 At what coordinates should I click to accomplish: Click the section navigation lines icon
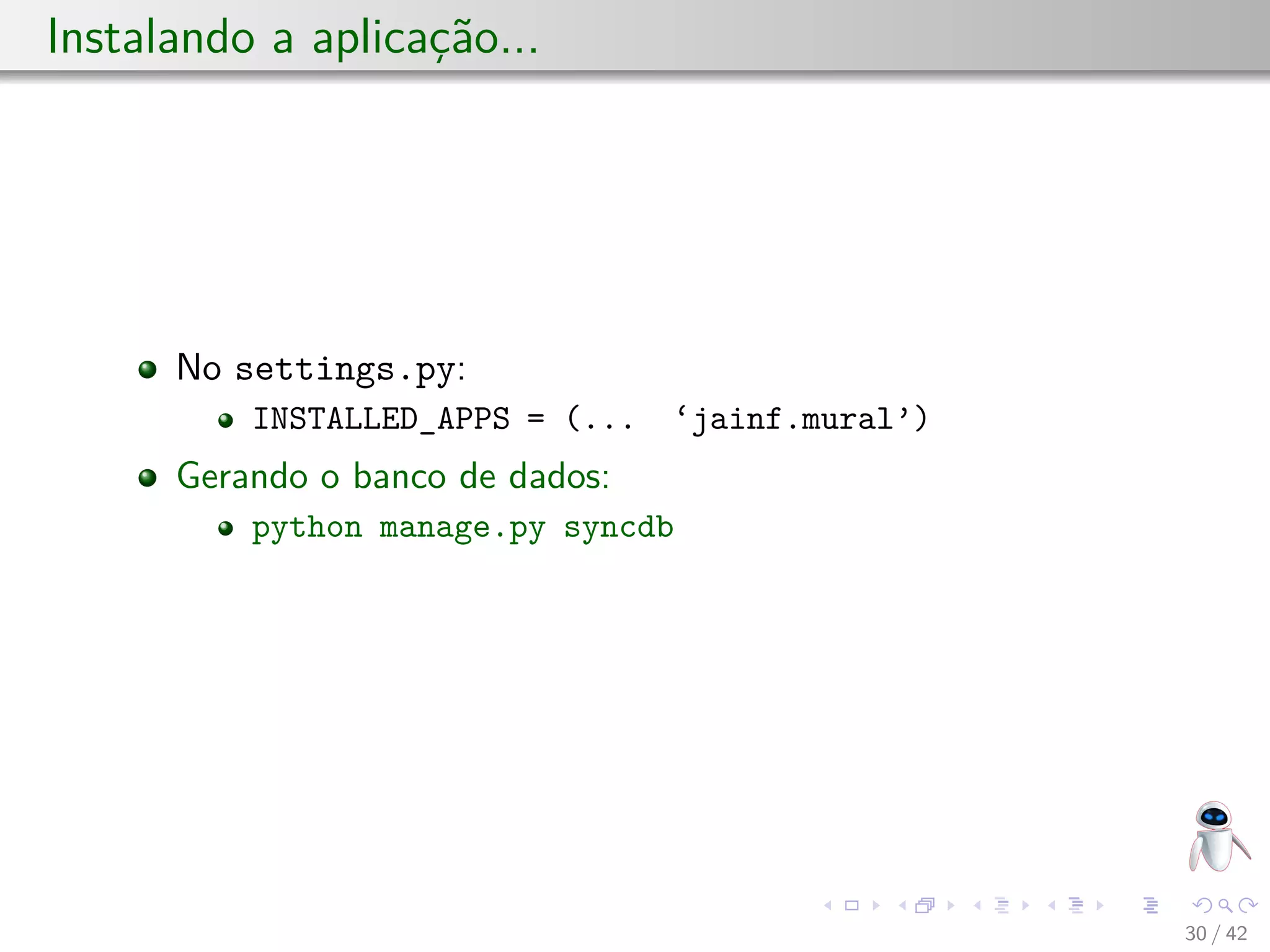(x=1077, y=906)
